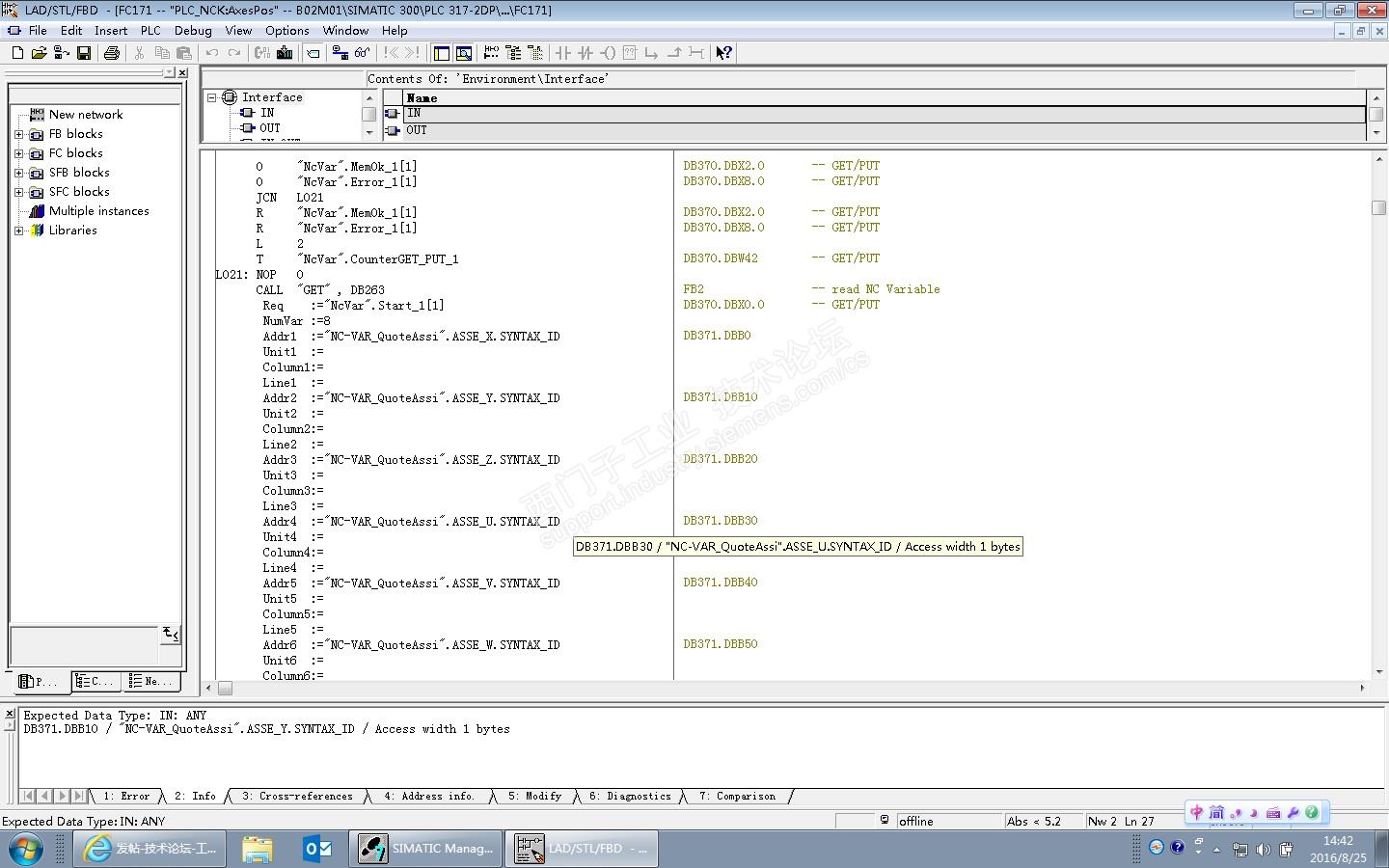Switch to the 7: Comparison tab
This screenshot has width=1389, height=868.
tap(737, 797)
